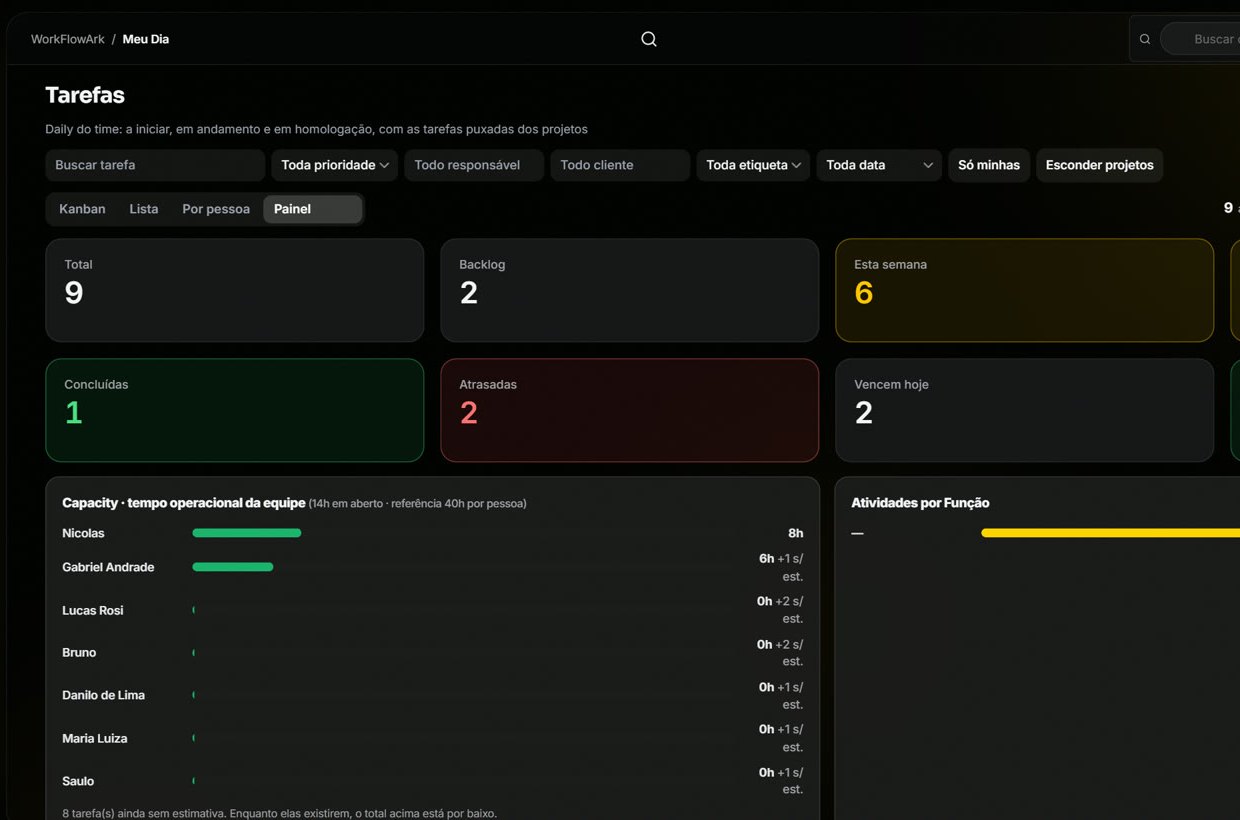Viewport: 1240px width, 820px height.
Task: Open the Esta semana card
Action: pos(1025,290)
